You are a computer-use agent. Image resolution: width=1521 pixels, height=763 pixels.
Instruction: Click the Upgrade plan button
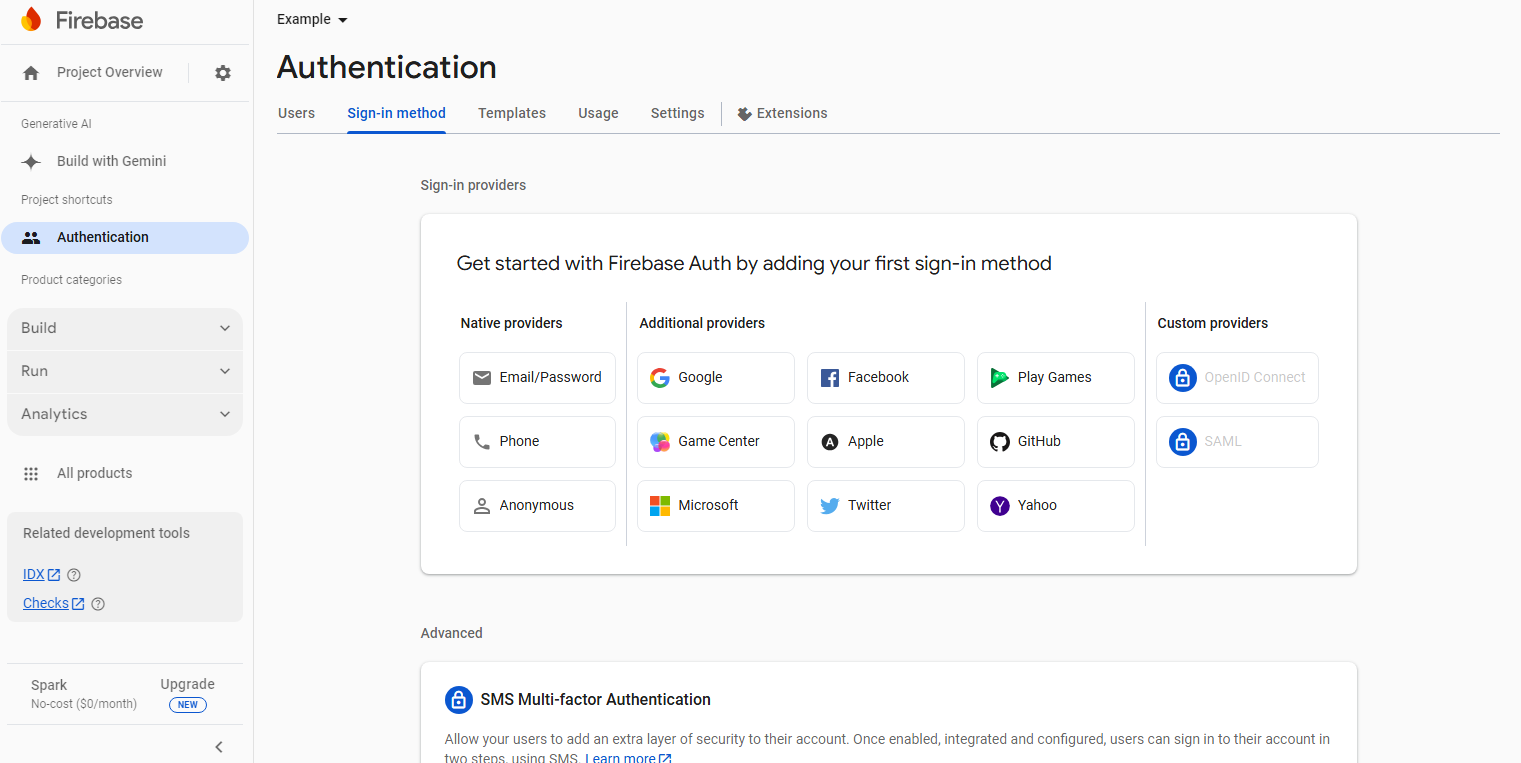coord(187,685)
